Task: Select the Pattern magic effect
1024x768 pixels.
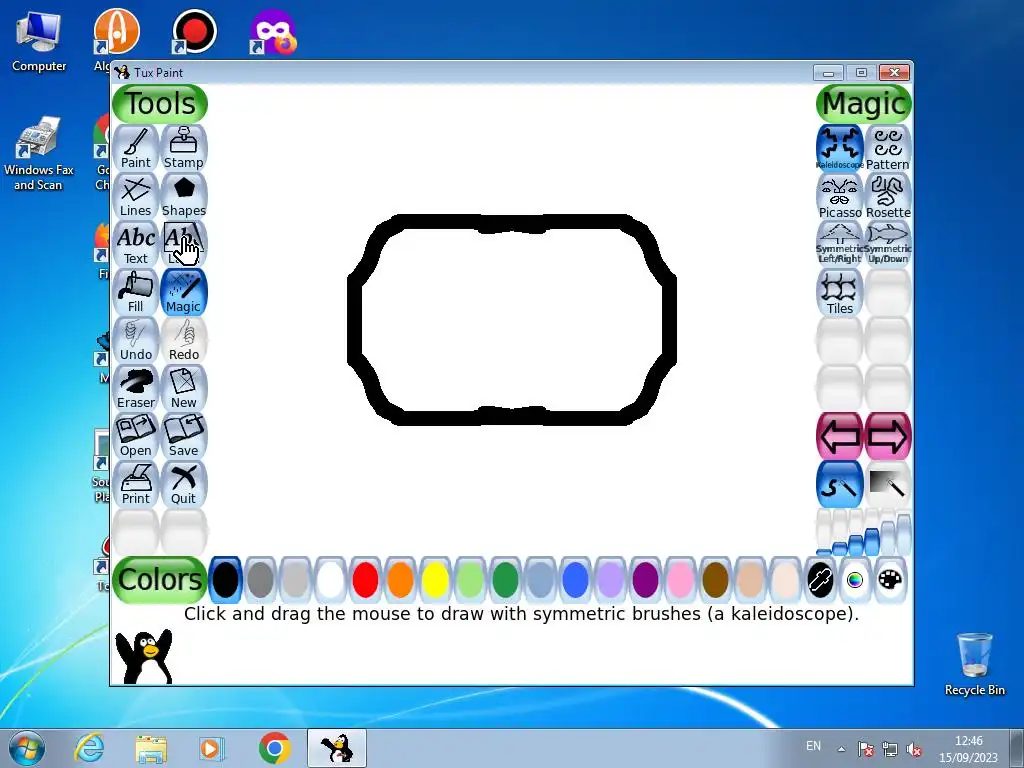Action: point(888,148)
